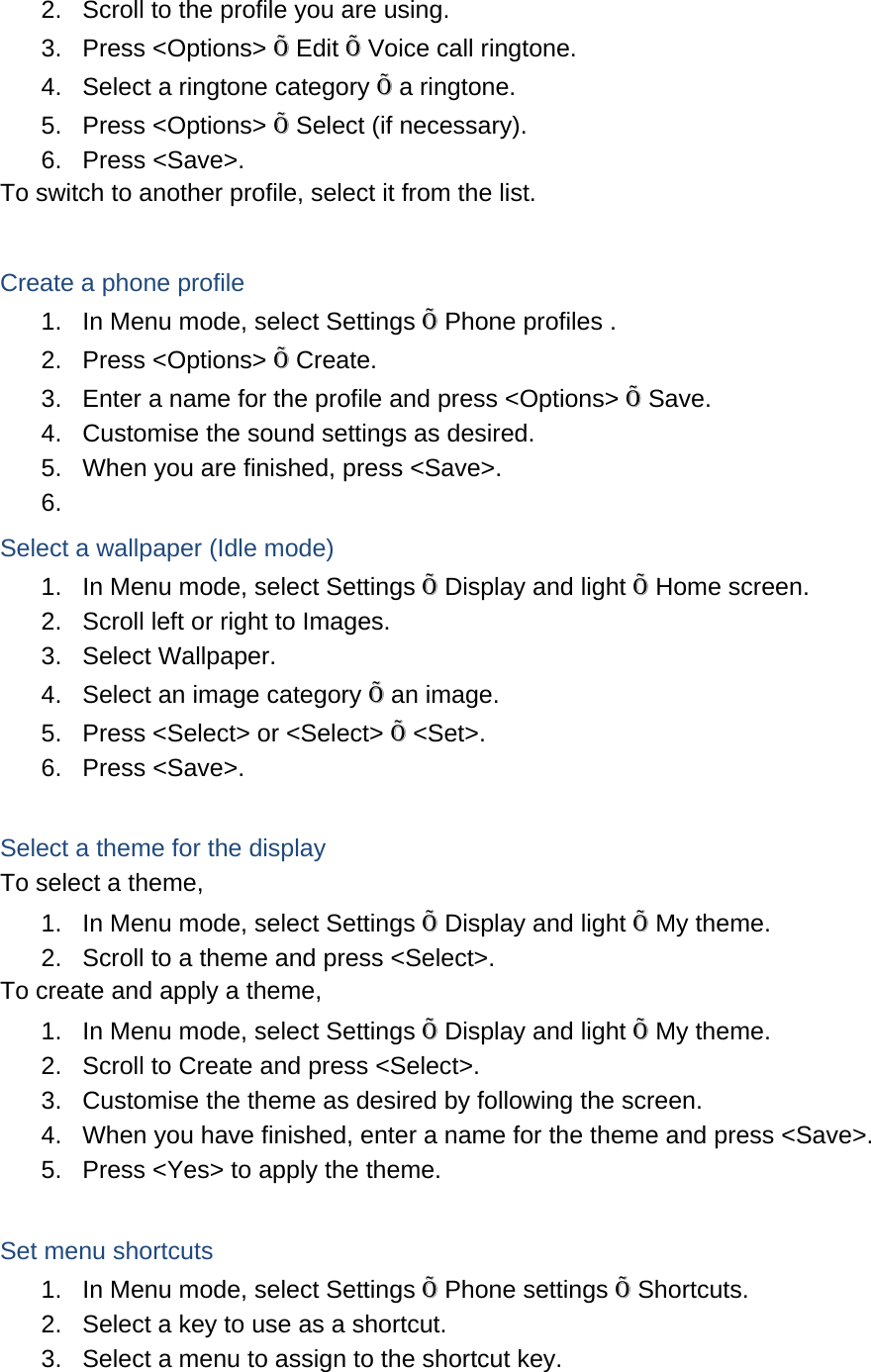Screen dimensions: 871x1372
Task: Click the "Scroll to Create and press <Select>" step
Action: click(280, 1066)
